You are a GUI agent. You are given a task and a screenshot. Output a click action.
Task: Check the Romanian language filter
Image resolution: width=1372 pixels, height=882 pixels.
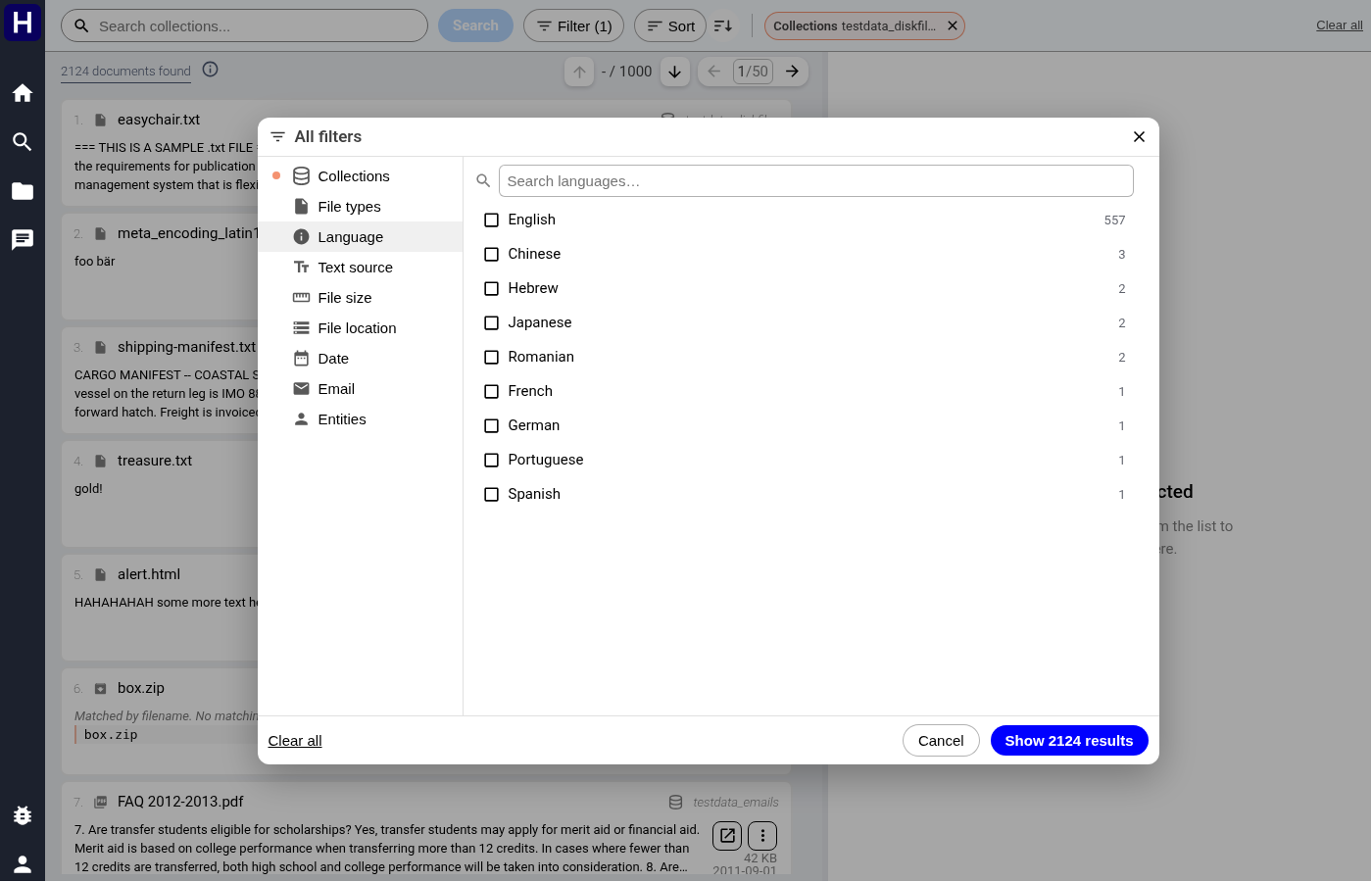pyautogui.click(x=492, y=358)
